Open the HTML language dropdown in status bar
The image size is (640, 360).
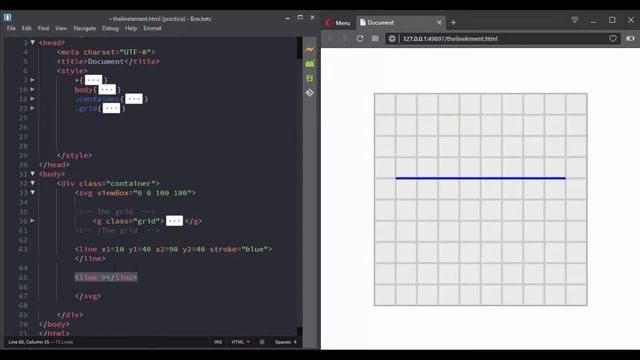point(240,342)
